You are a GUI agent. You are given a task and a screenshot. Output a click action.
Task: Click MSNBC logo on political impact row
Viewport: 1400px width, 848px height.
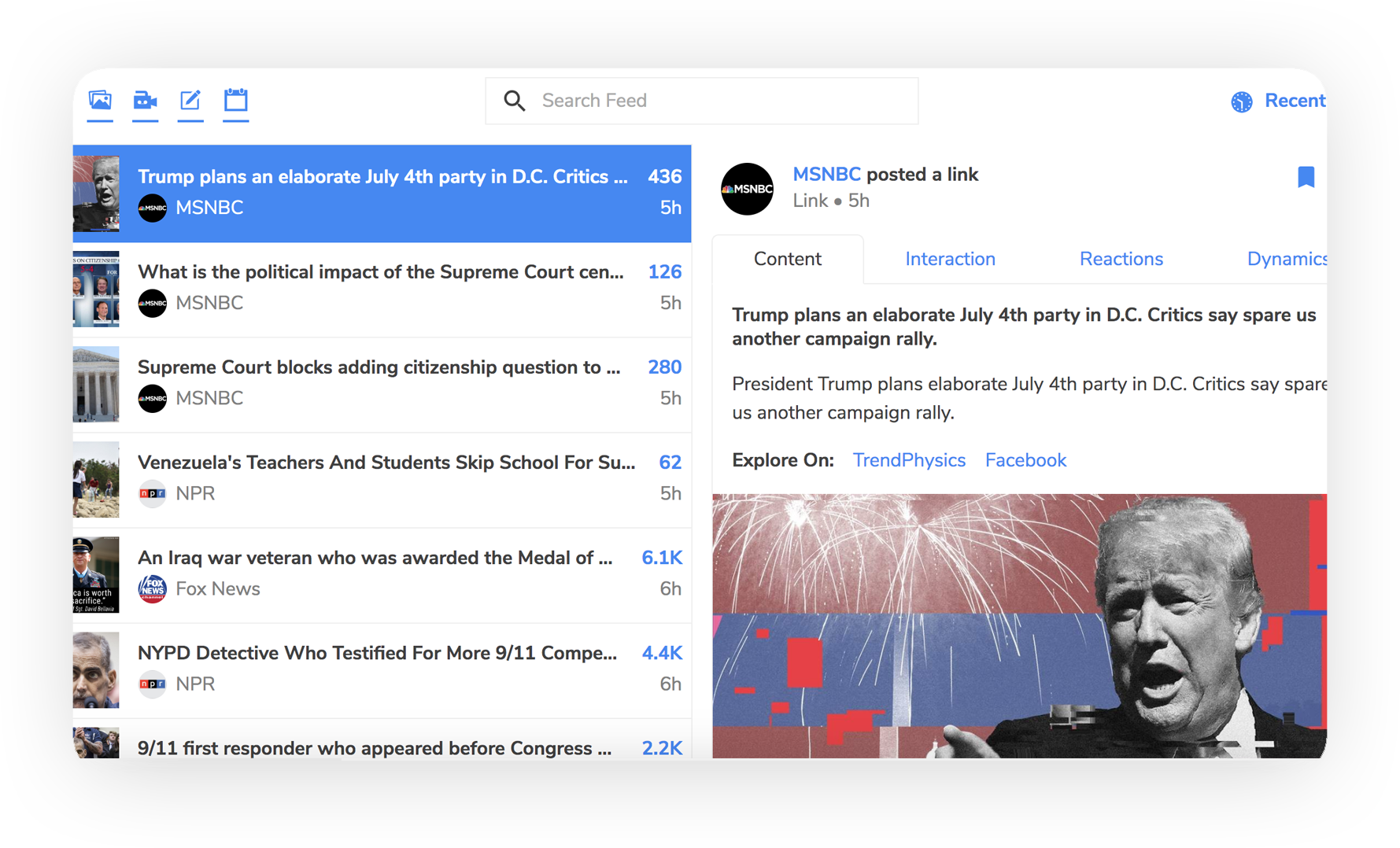pos(152,303)
